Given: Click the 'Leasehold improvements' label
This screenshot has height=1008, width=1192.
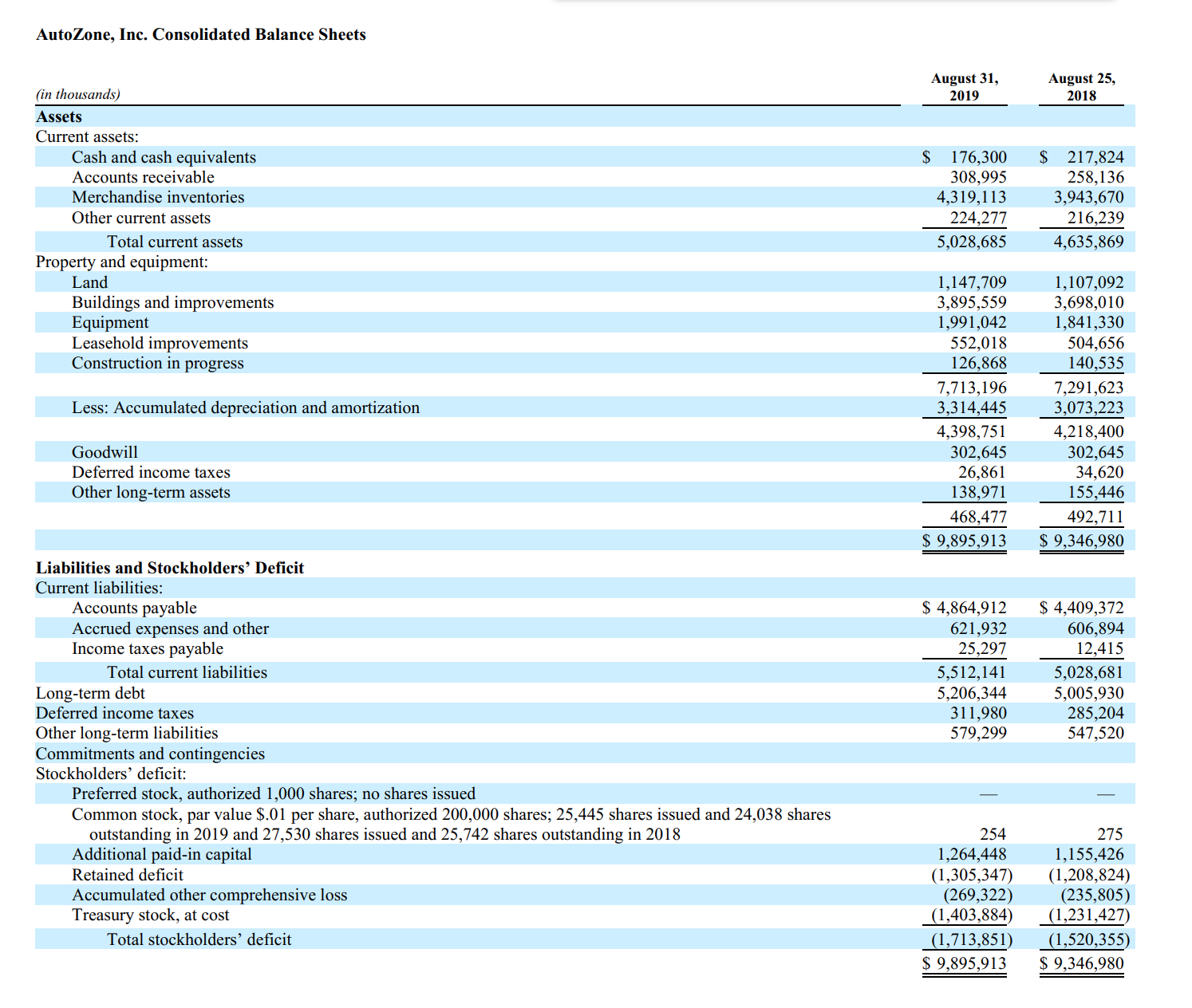Looking at the screenshot, I should pos(160,343).
